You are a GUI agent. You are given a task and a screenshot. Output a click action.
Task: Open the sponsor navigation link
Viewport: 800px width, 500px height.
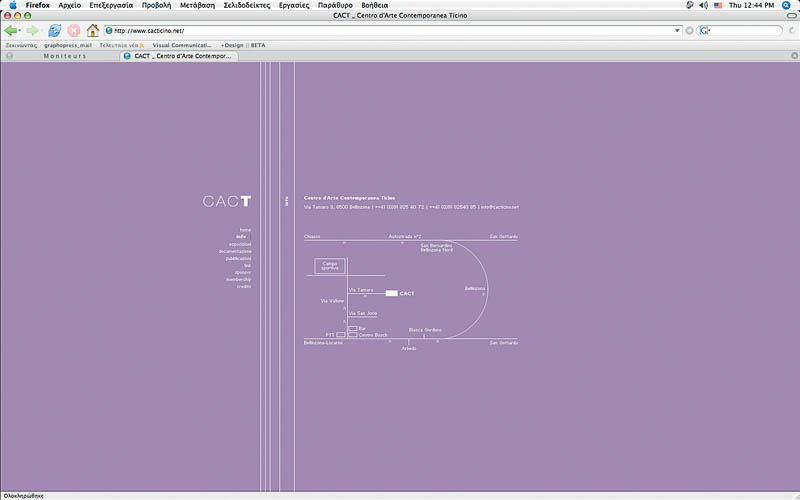click(x=243, y=272)
